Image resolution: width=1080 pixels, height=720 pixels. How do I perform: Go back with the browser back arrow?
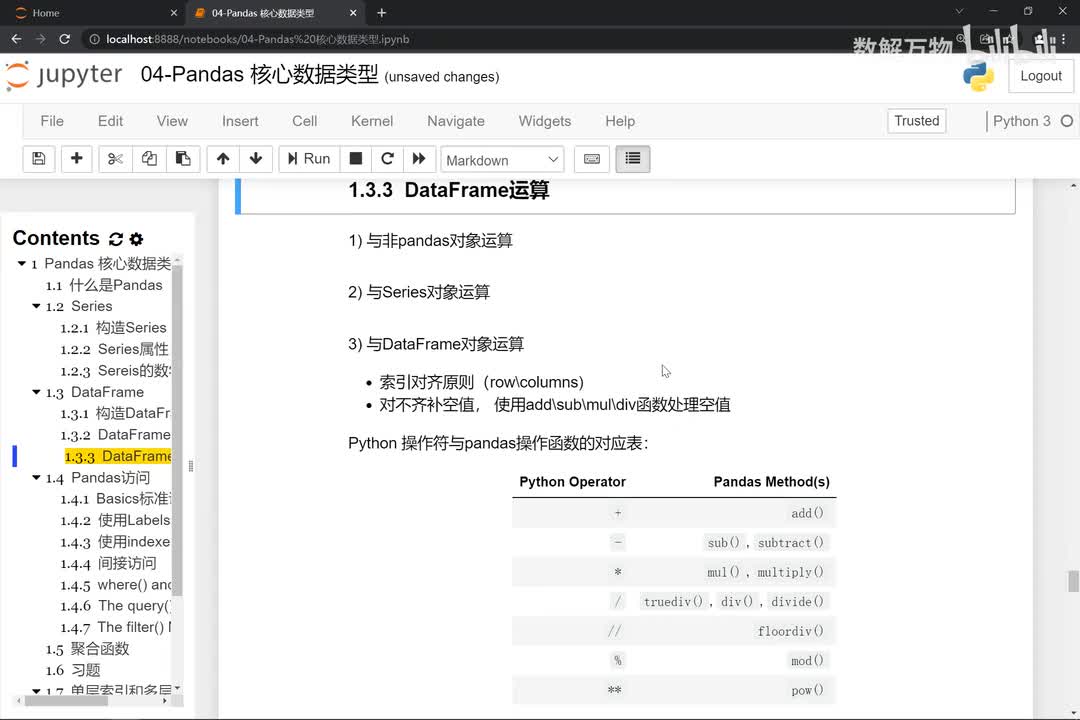[17, 39]
